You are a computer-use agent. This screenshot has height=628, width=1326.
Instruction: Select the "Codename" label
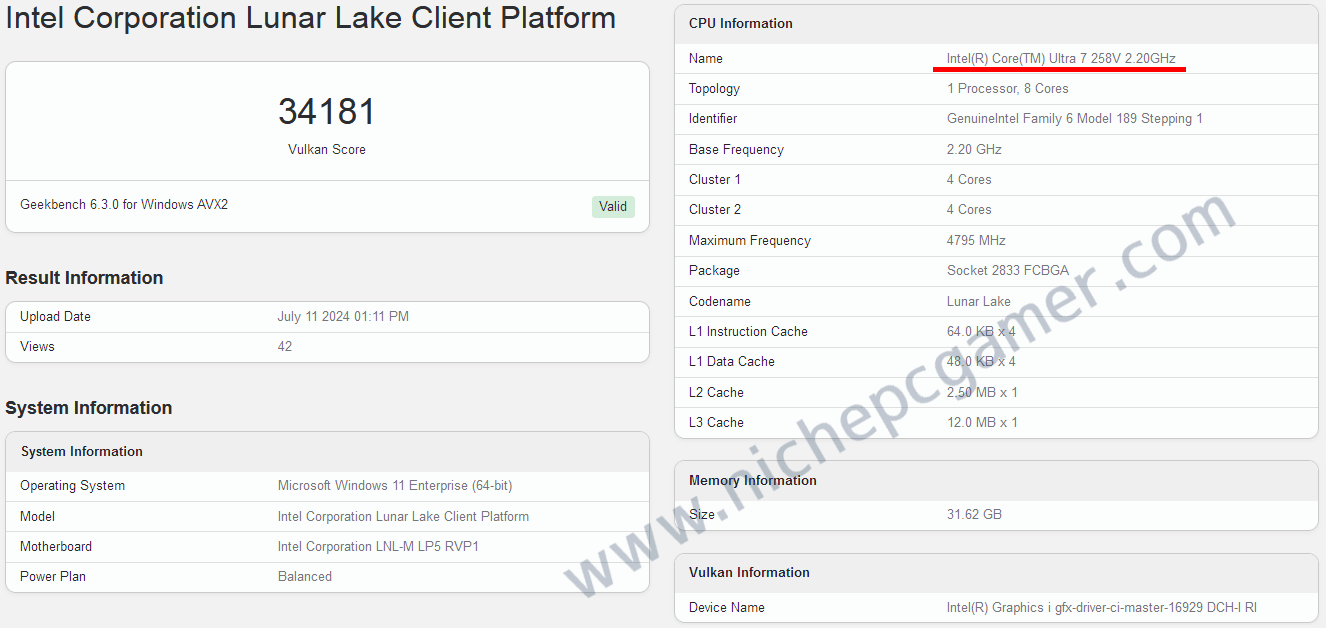click(x=720, y=302)
